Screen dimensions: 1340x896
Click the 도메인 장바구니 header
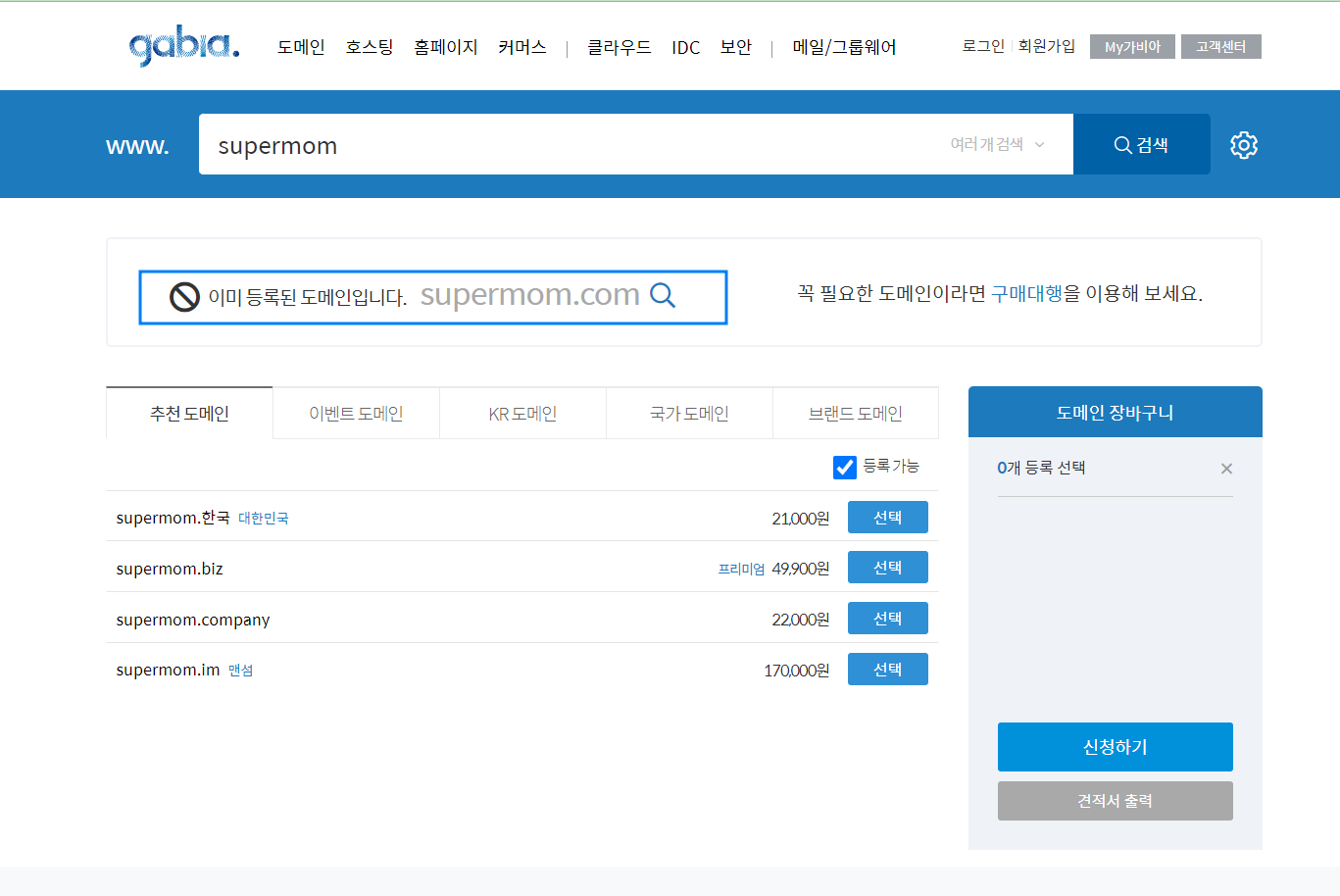point(1116,412)
